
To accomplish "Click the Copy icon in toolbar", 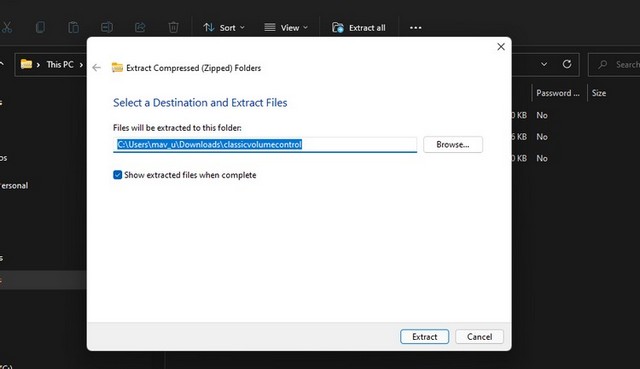I will point(40,27).
